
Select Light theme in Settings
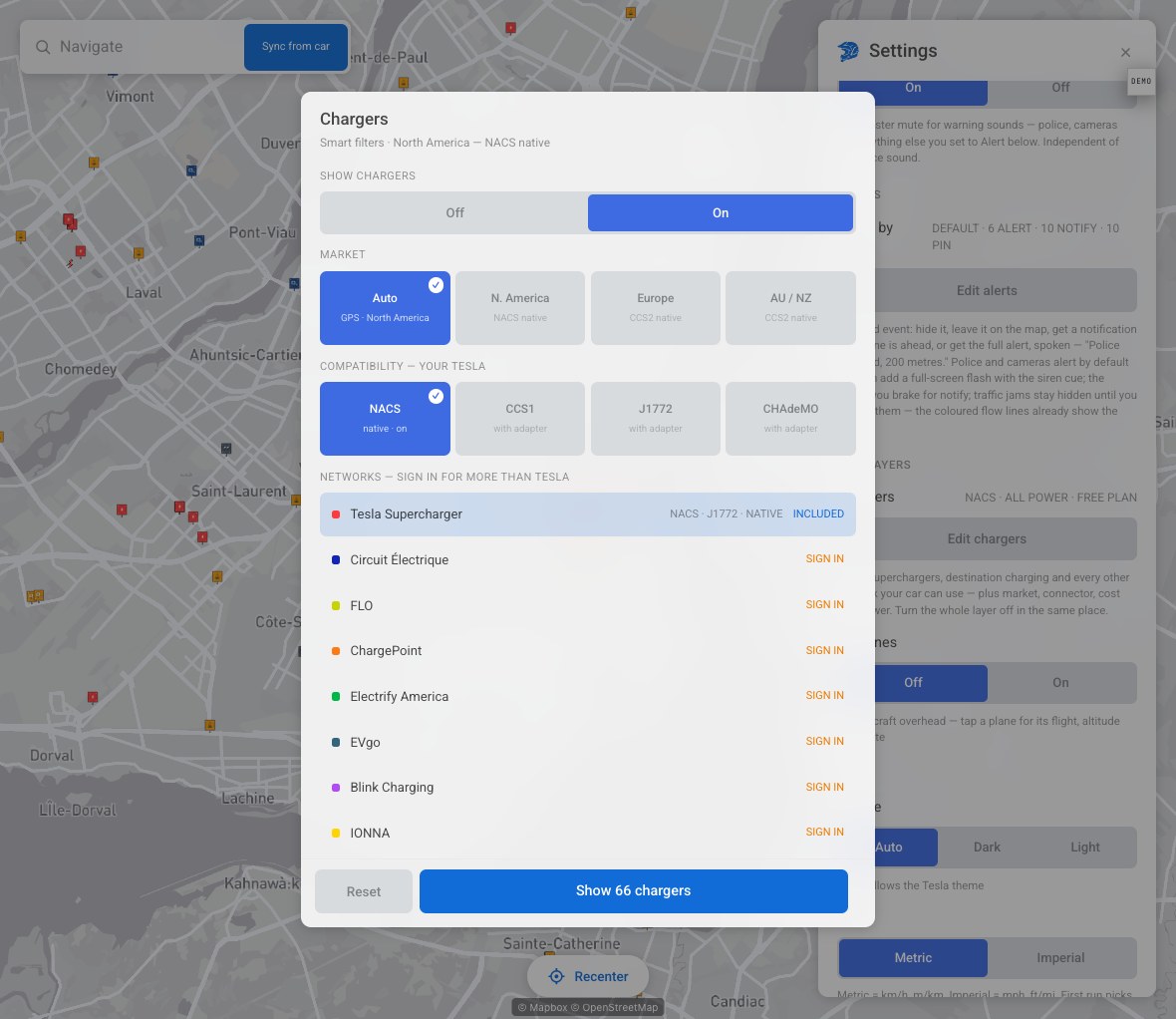click(1084, 848)
